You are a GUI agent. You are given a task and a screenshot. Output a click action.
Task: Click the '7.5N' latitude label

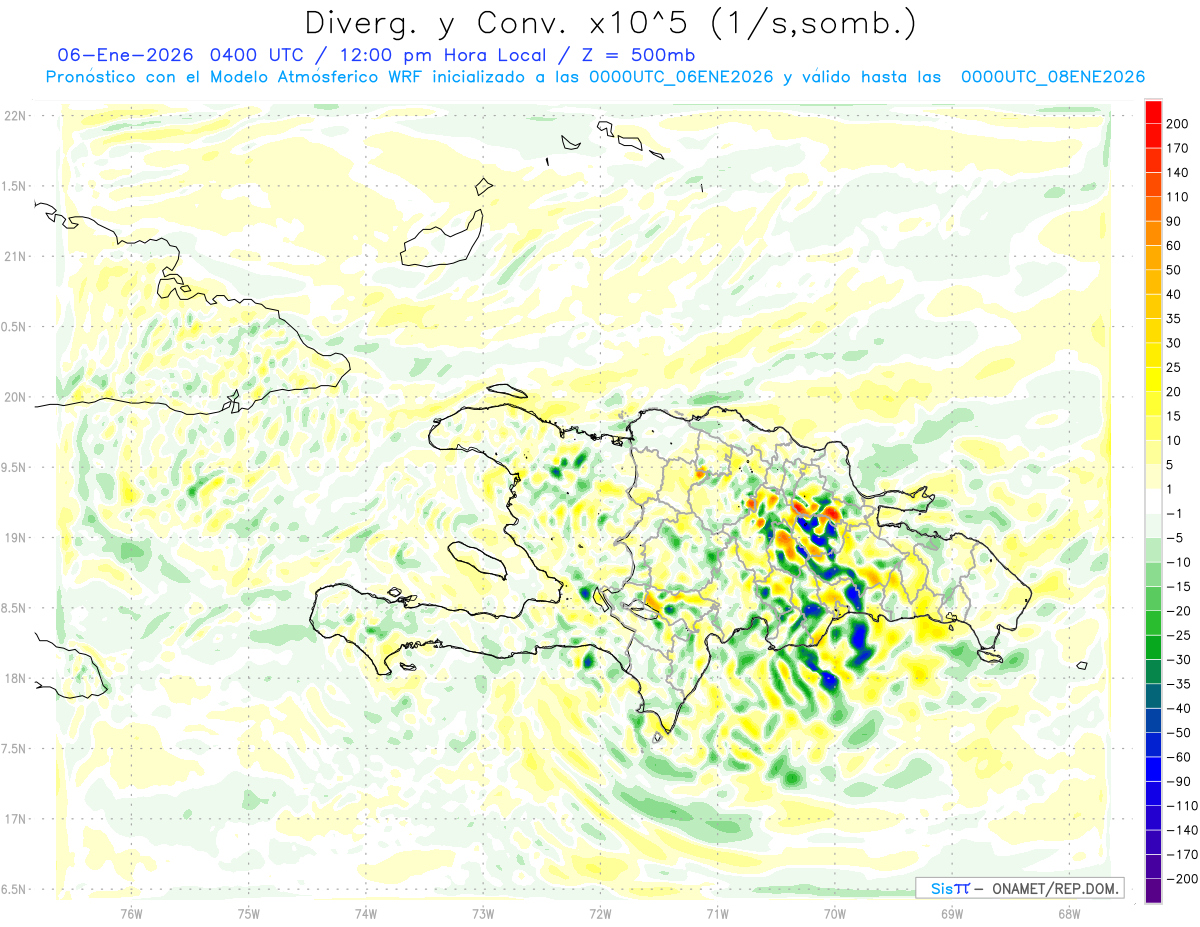pyautogui.click(x=15, y=748)
